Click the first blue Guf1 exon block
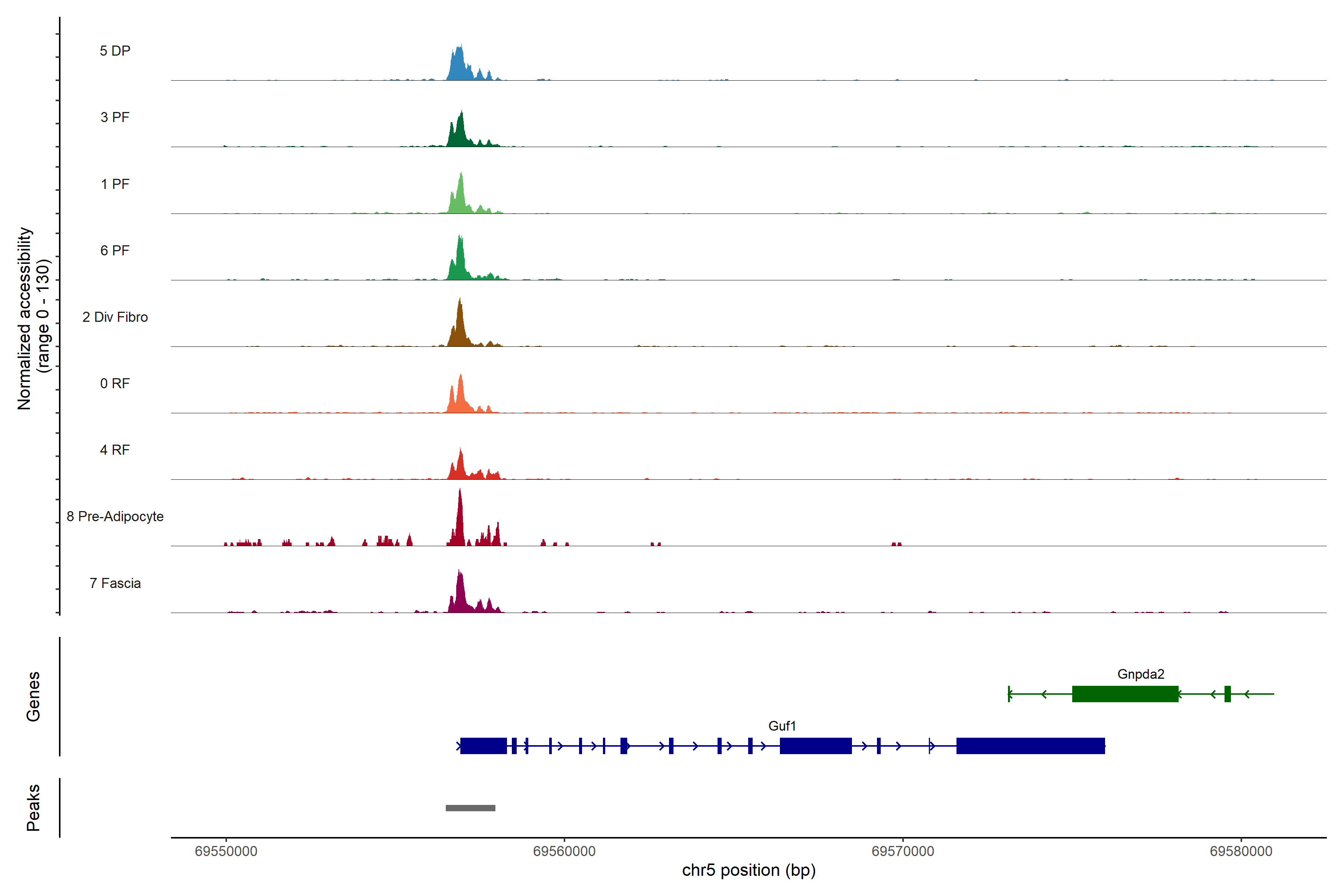 (x=483, y=746)
